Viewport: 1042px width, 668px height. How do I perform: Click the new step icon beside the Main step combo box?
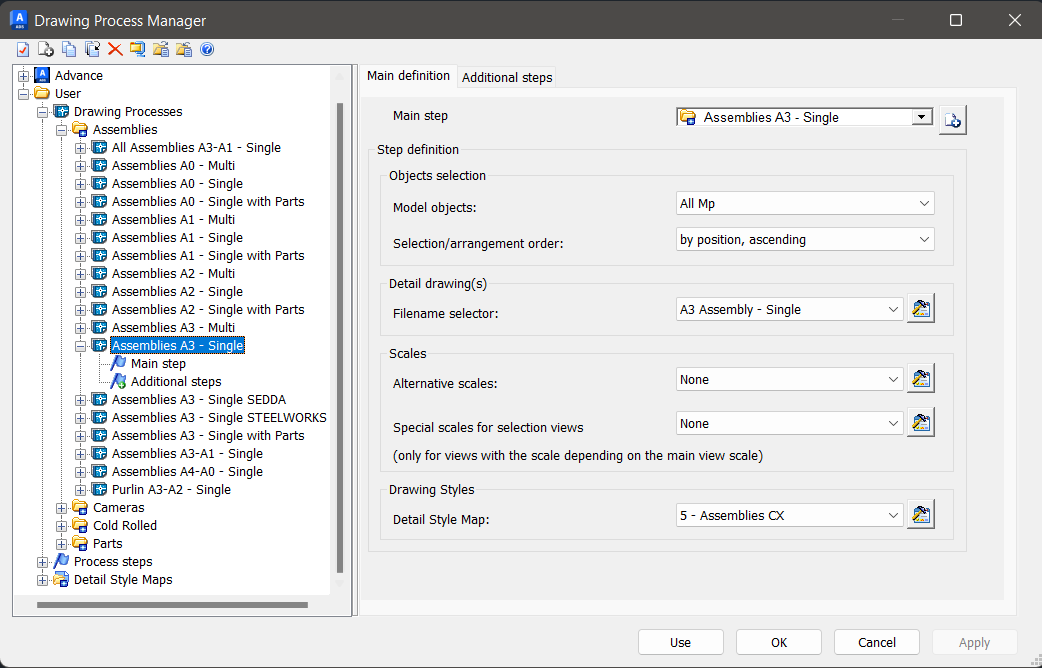(952, 120)
